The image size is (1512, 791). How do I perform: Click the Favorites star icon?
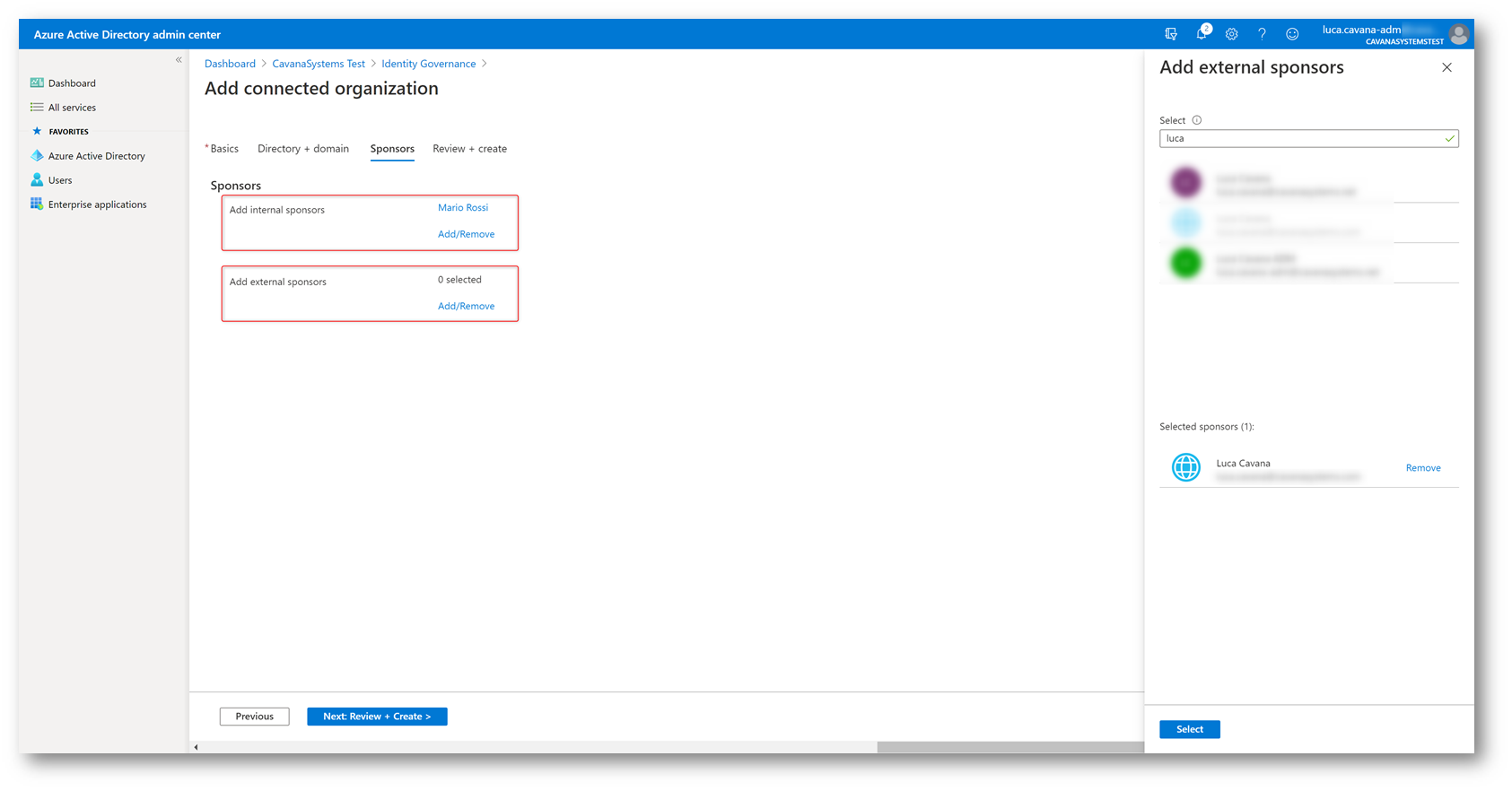37,131
